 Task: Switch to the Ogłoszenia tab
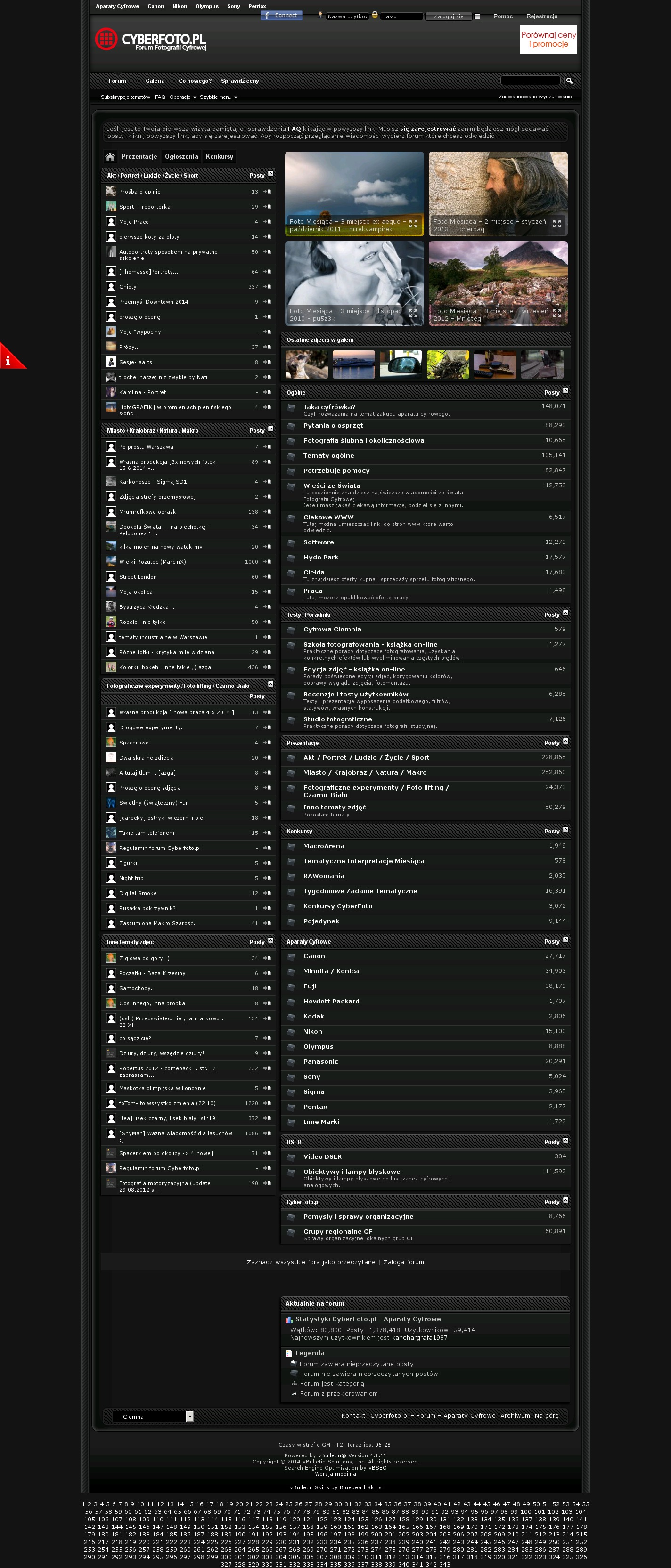181,157
